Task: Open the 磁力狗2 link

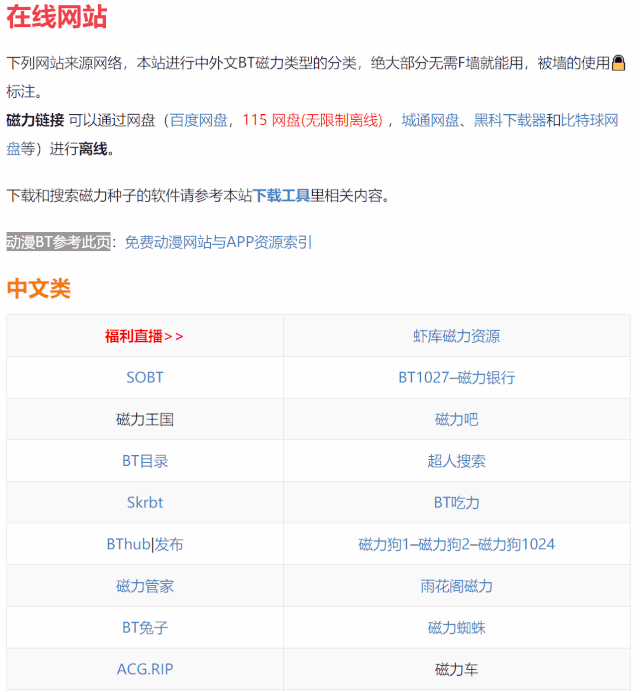Action: coord(444,544)
